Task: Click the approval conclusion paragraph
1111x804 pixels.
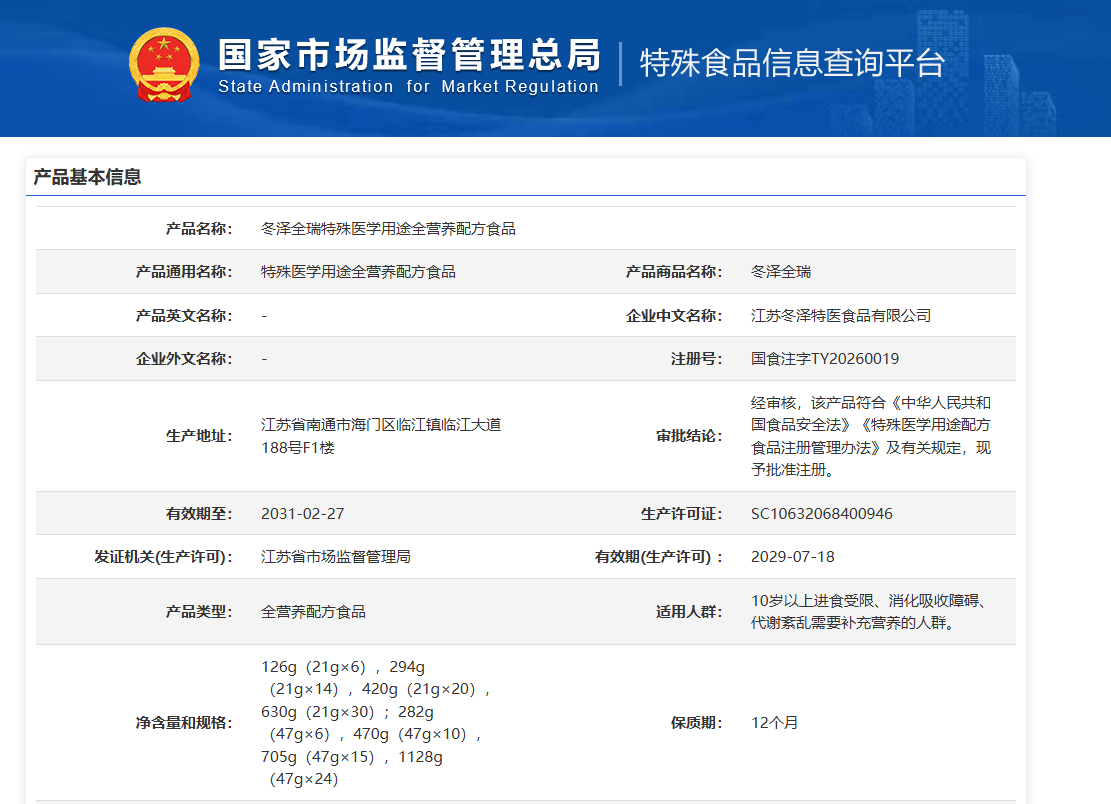Action: click(870, 436)
